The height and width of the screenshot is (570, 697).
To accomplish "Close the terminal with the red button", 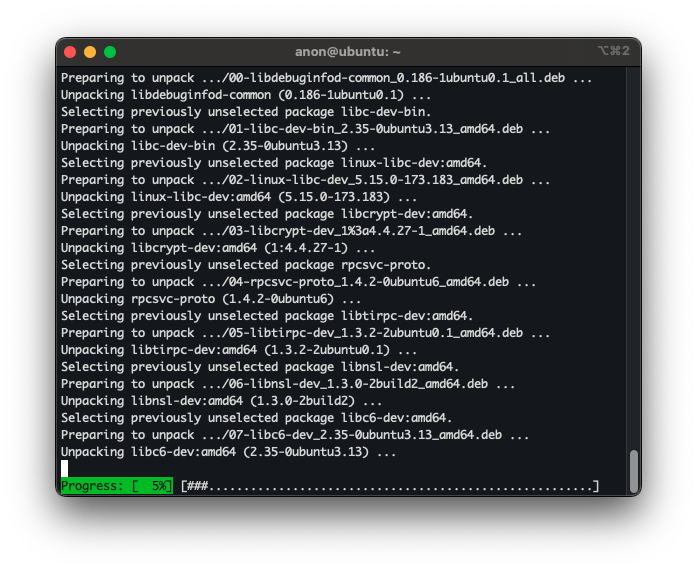I will (x=70, y=52).
